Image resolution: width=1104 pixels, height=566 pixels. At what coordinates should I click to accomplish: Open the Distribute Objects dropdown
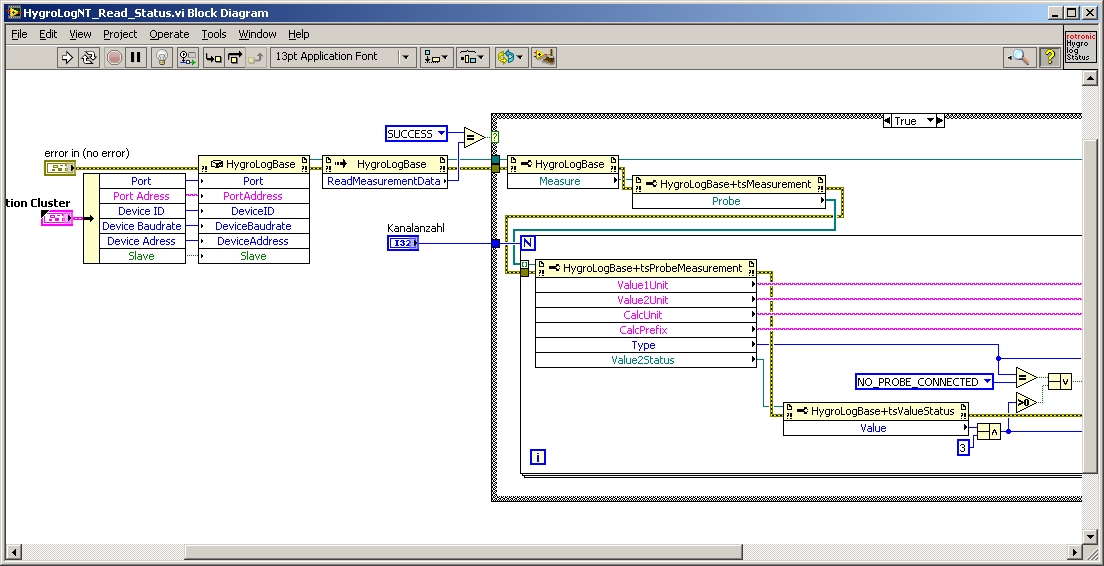(x=472, y=57)
